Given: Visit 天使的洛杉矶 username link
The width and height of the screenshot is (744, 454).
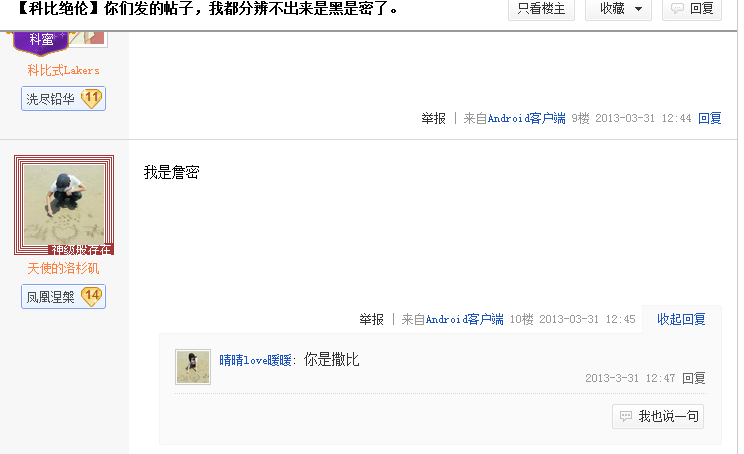Looking at the screenshot, I should [63, 269].
